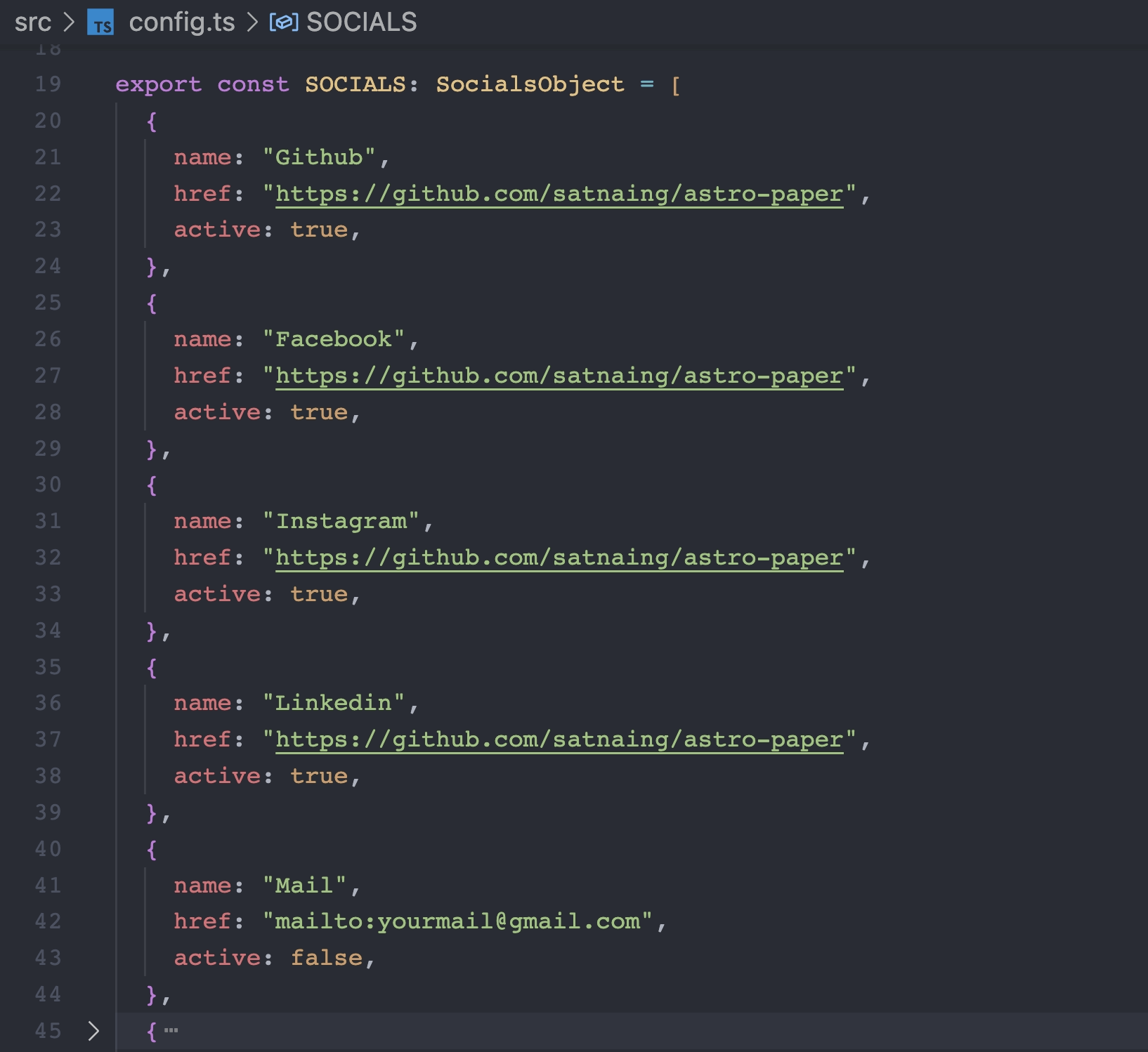Viewport: 1148px width, 1052px height.
Task: Click the SOCIALS constant name on line 19
Action: click(x=356, y=84)
